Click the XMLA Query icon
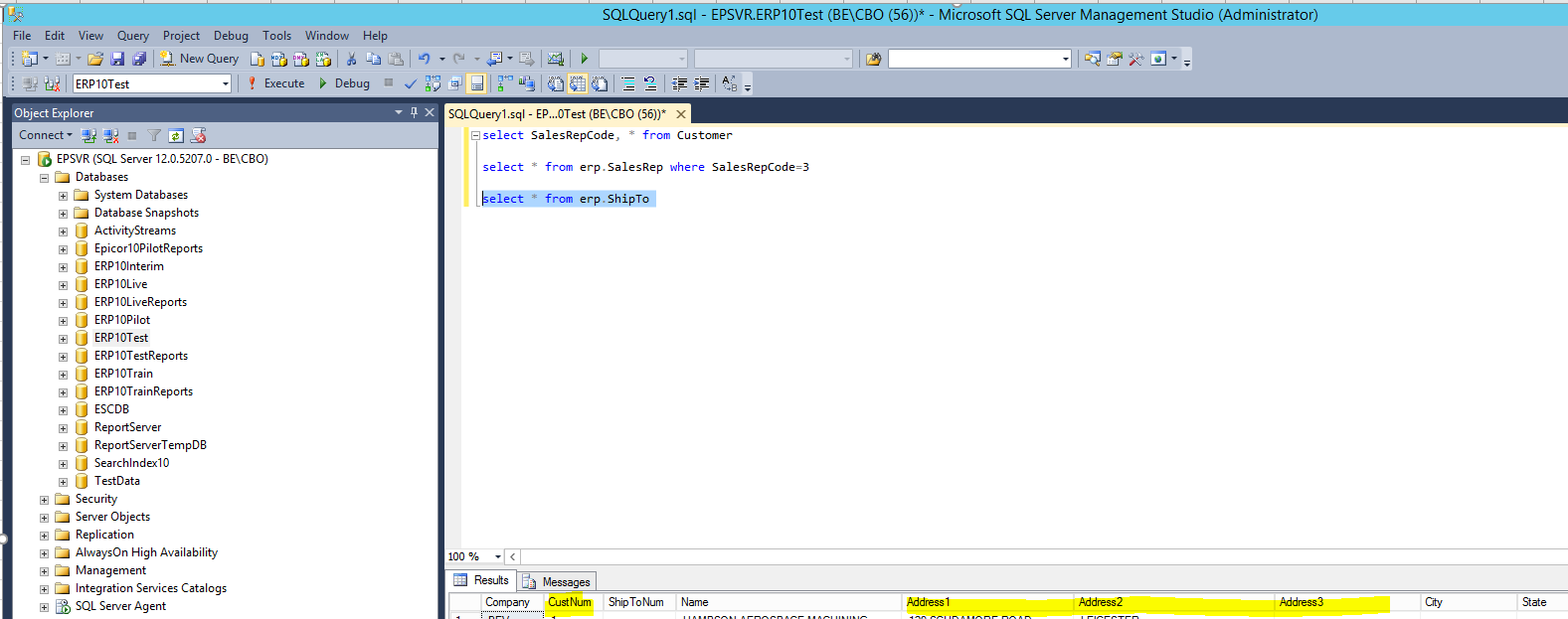1568x619 pixels. (x=323, y=59)
